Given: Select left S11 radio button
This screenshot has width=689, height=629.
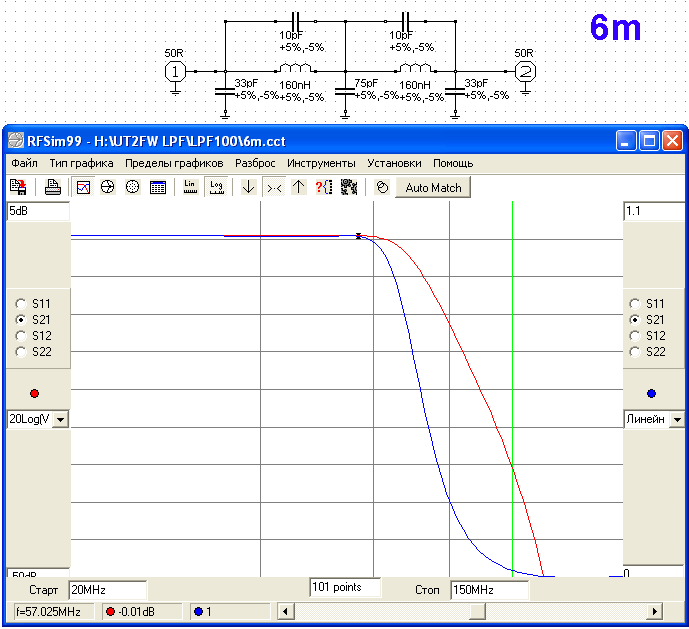Looking at the screenshot, I should tap(20, 304).
